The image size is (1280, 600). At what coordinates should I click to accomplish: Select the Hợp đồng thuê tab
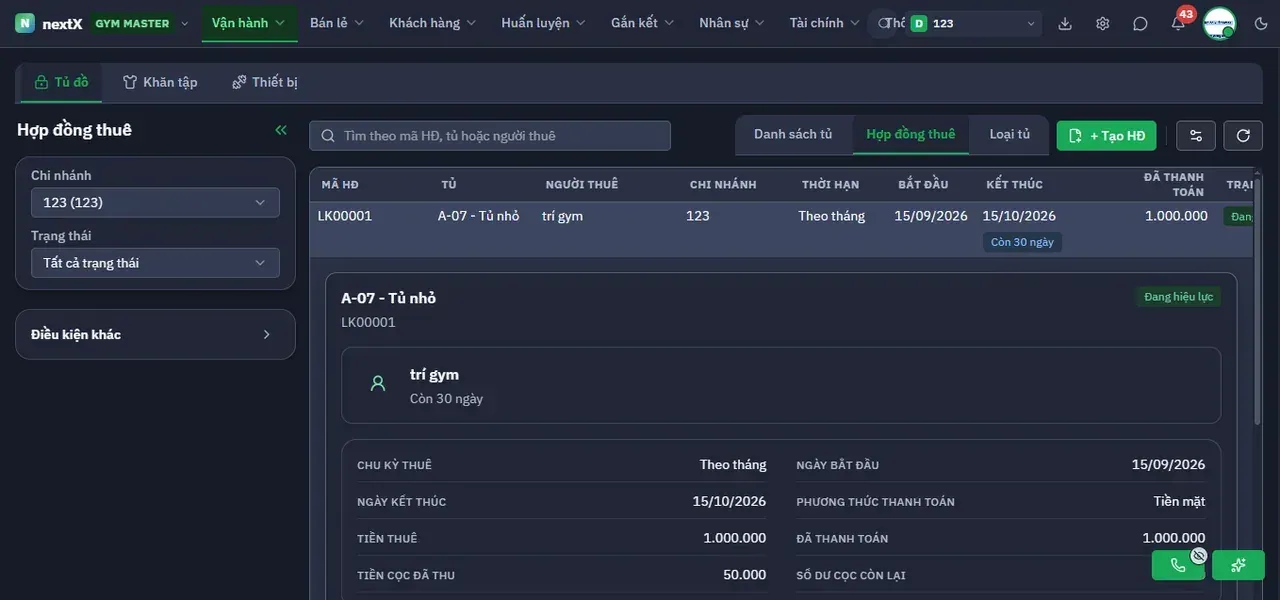click(x=911, y=135)
